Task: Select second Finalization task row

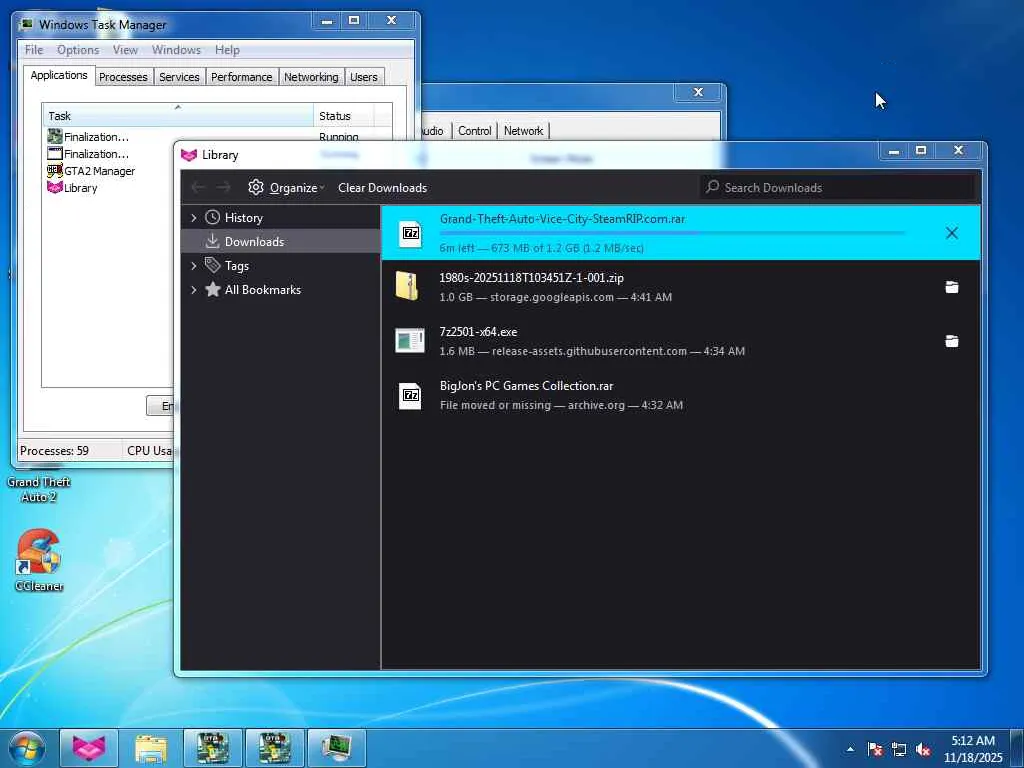Action: pyautogui.click(x=96, y=154)
